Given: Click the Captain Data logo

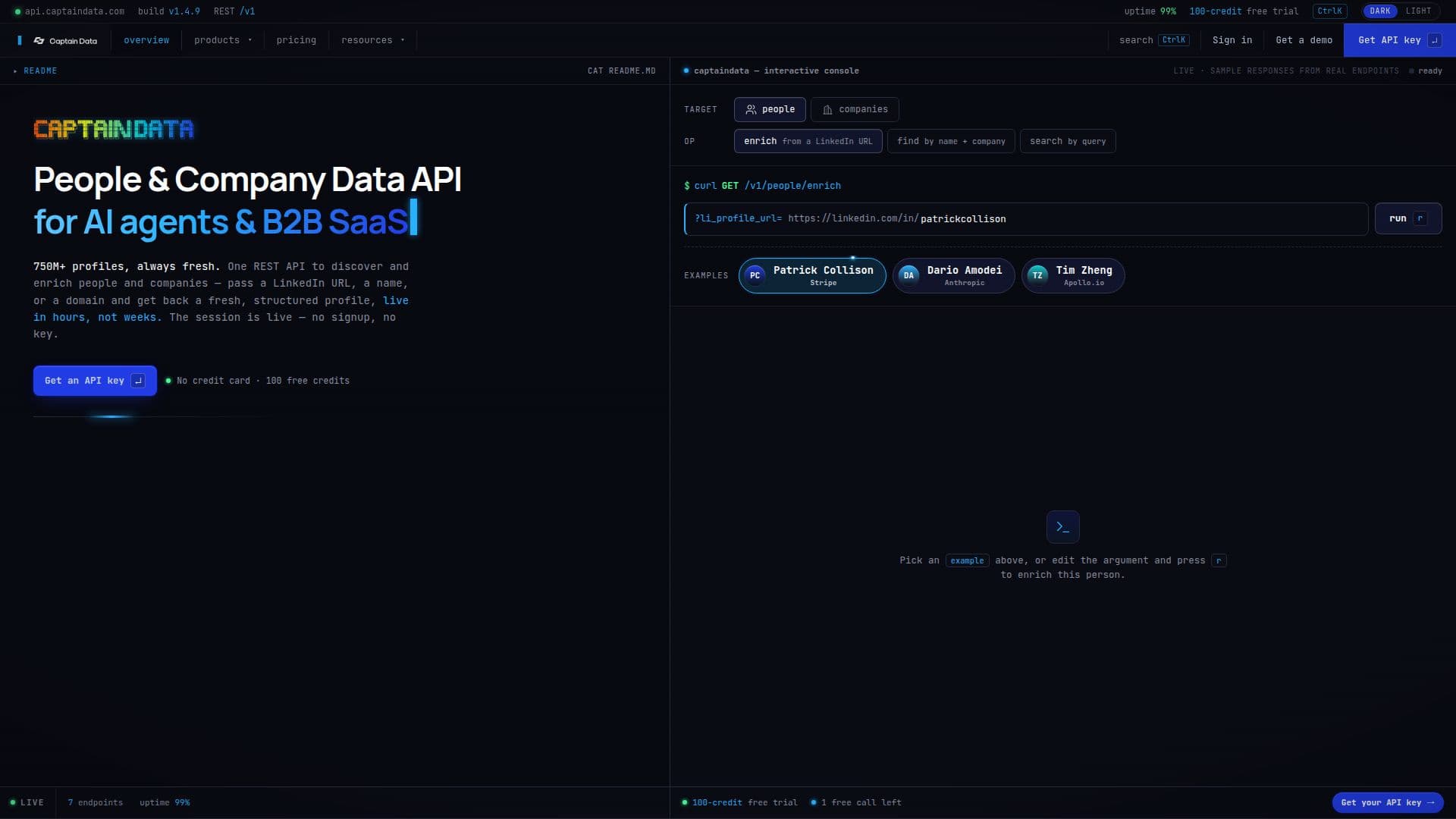Looking at the screenshot, I should [65, 41].
